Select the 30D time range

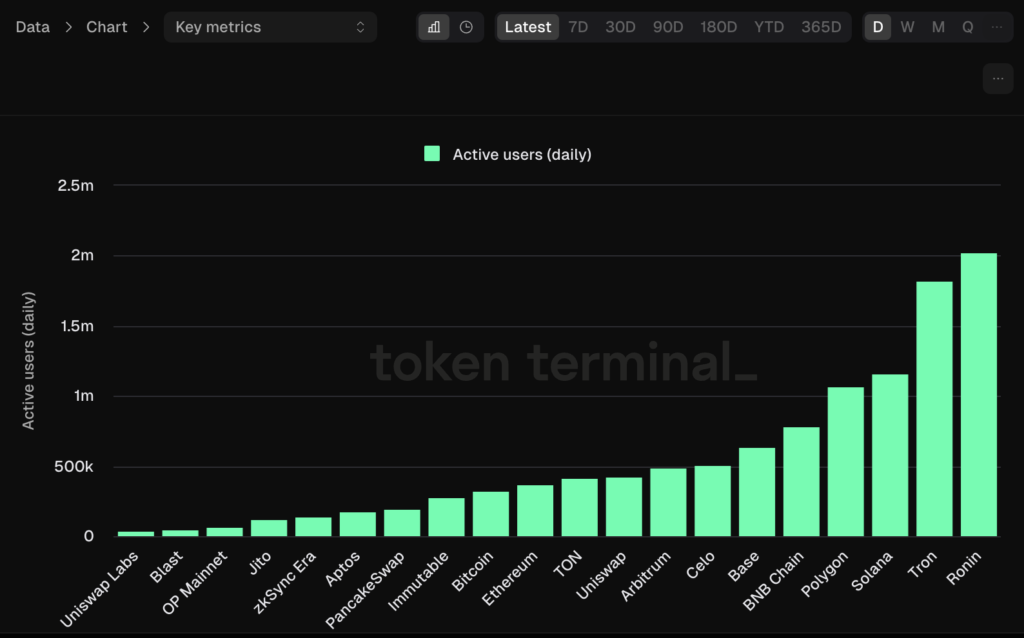pos(620,27)
